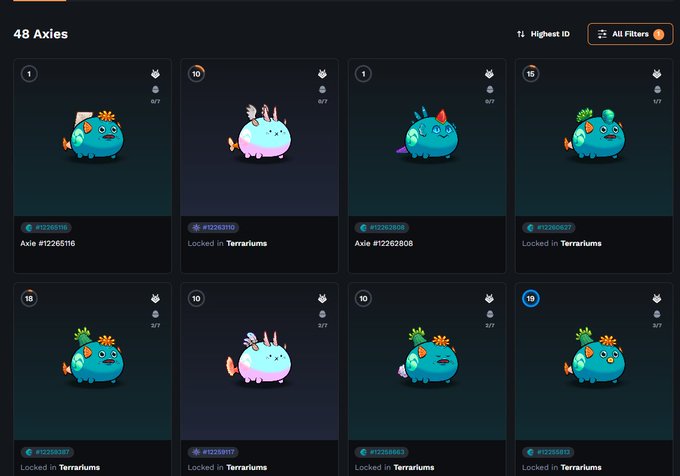Open the axie image on card #12255813
Screen dimensions: 680x476
[x=595, y=356]
